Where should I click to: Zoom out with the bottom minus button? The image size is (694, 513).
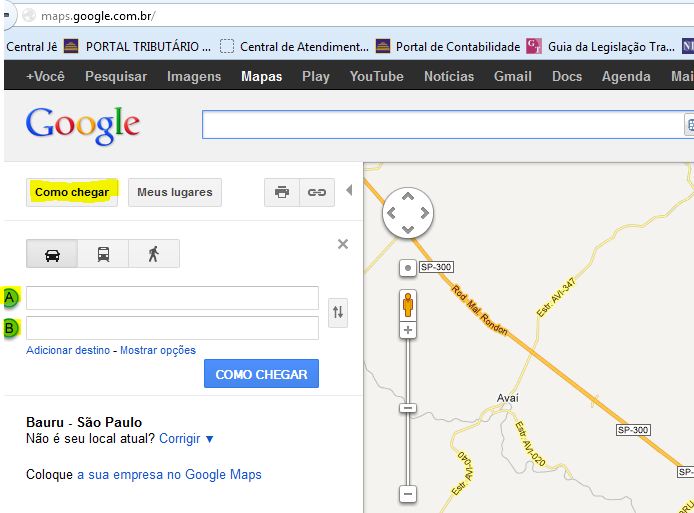coord(408,494)
